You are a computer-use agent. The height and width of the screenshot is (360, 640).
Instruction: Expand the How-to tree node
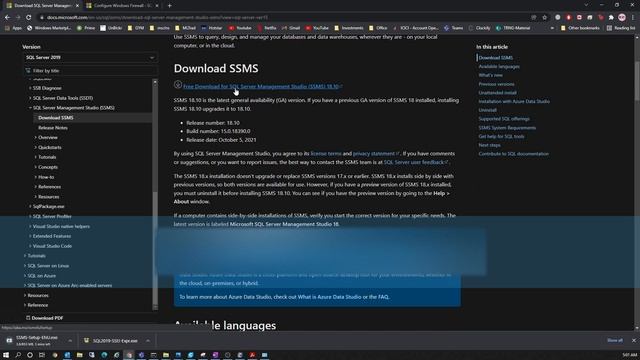click(x=36, y=177)
